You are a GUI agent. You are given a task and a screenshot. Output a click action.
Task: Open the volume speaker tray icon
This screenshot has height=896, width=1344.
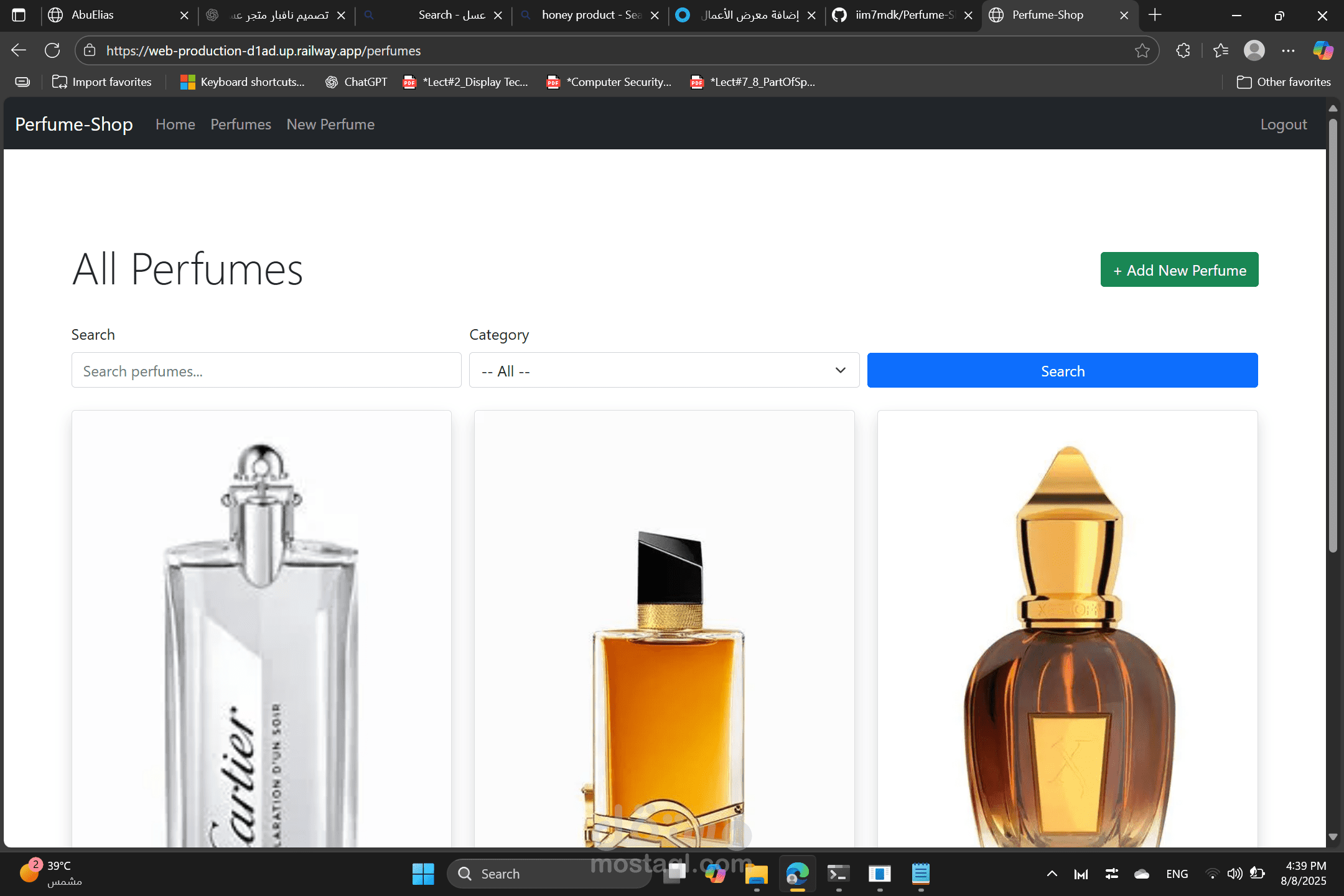click(1234, 874)
